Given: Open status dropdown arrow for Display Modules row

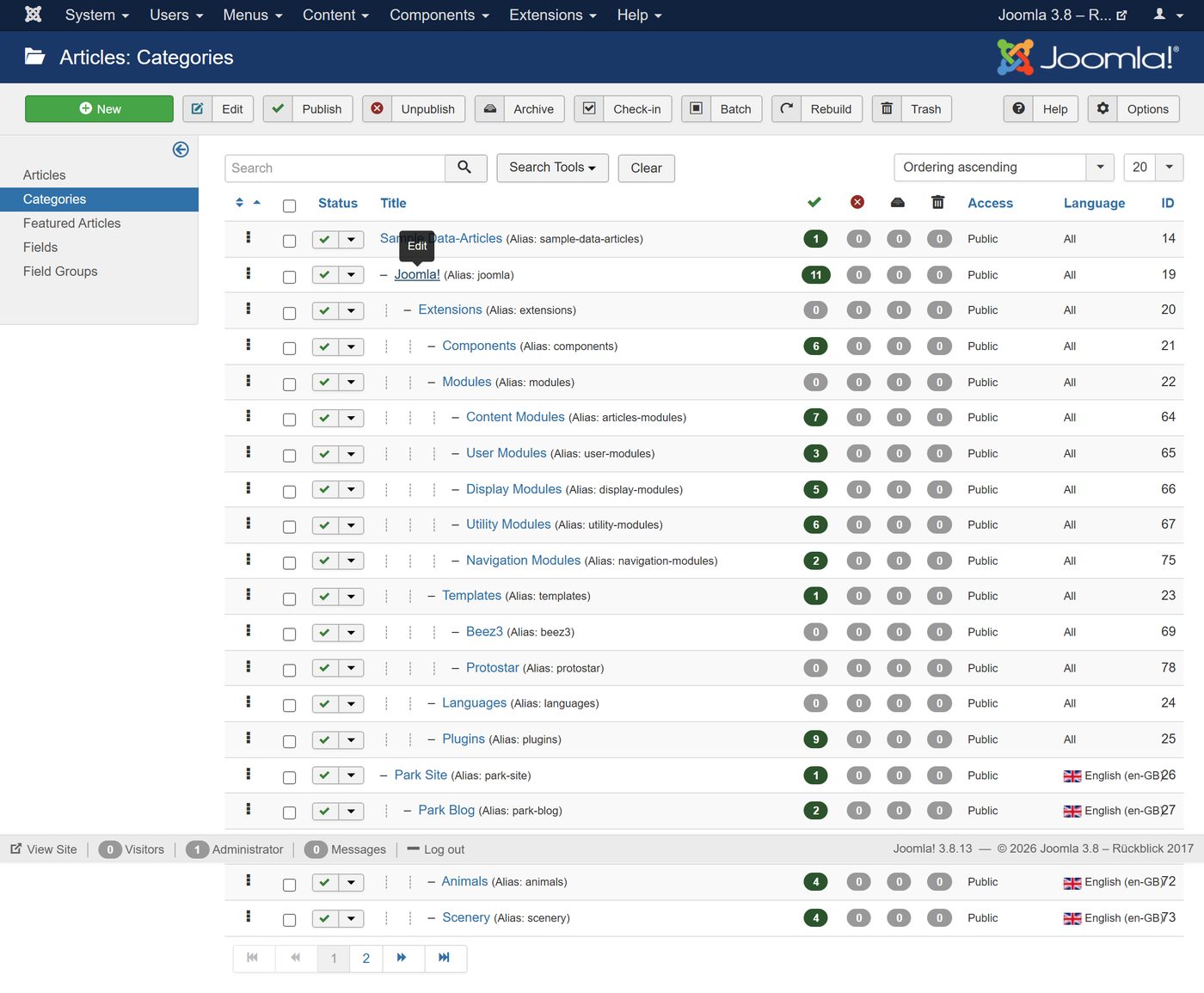Looking at the screenshot, I should click(351, 490).
